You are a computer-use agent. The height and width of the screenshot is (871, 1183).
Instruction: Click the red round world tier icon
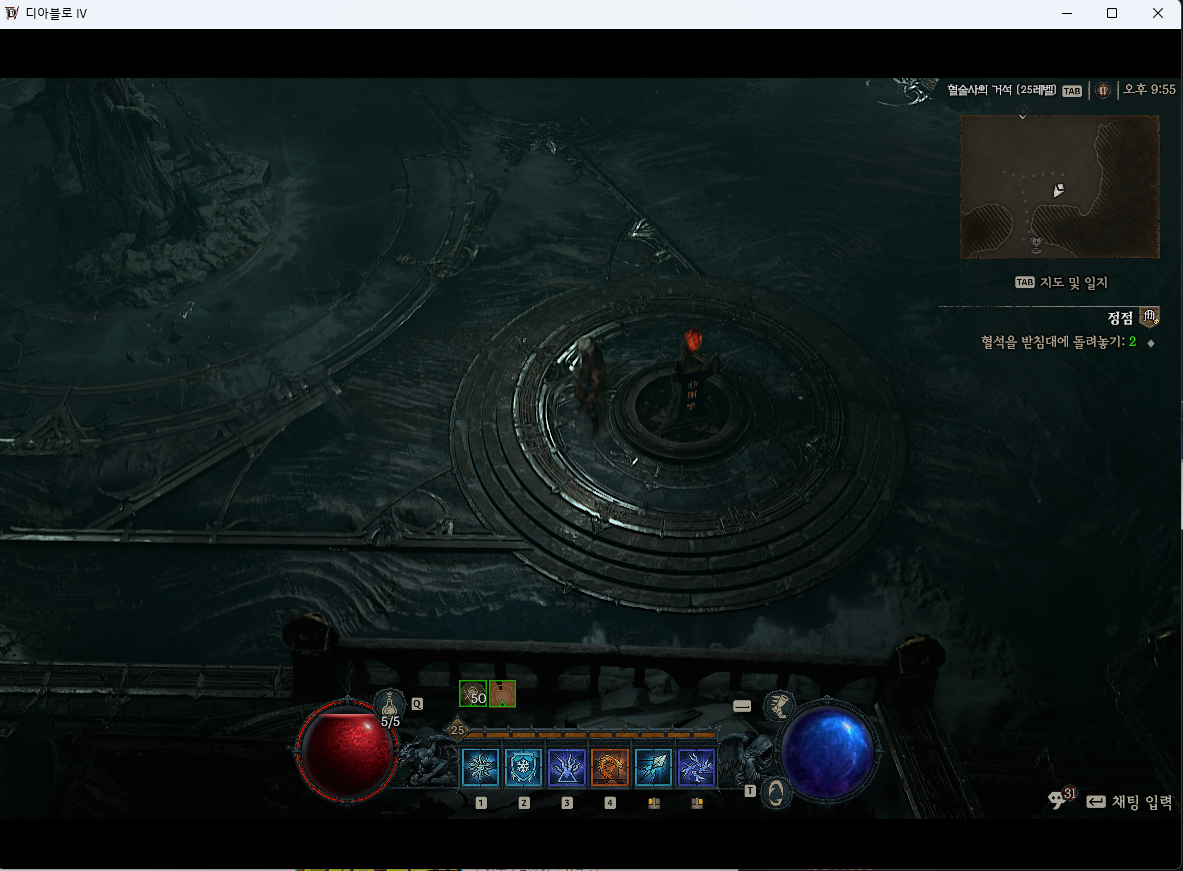(x=1103, y=91)
